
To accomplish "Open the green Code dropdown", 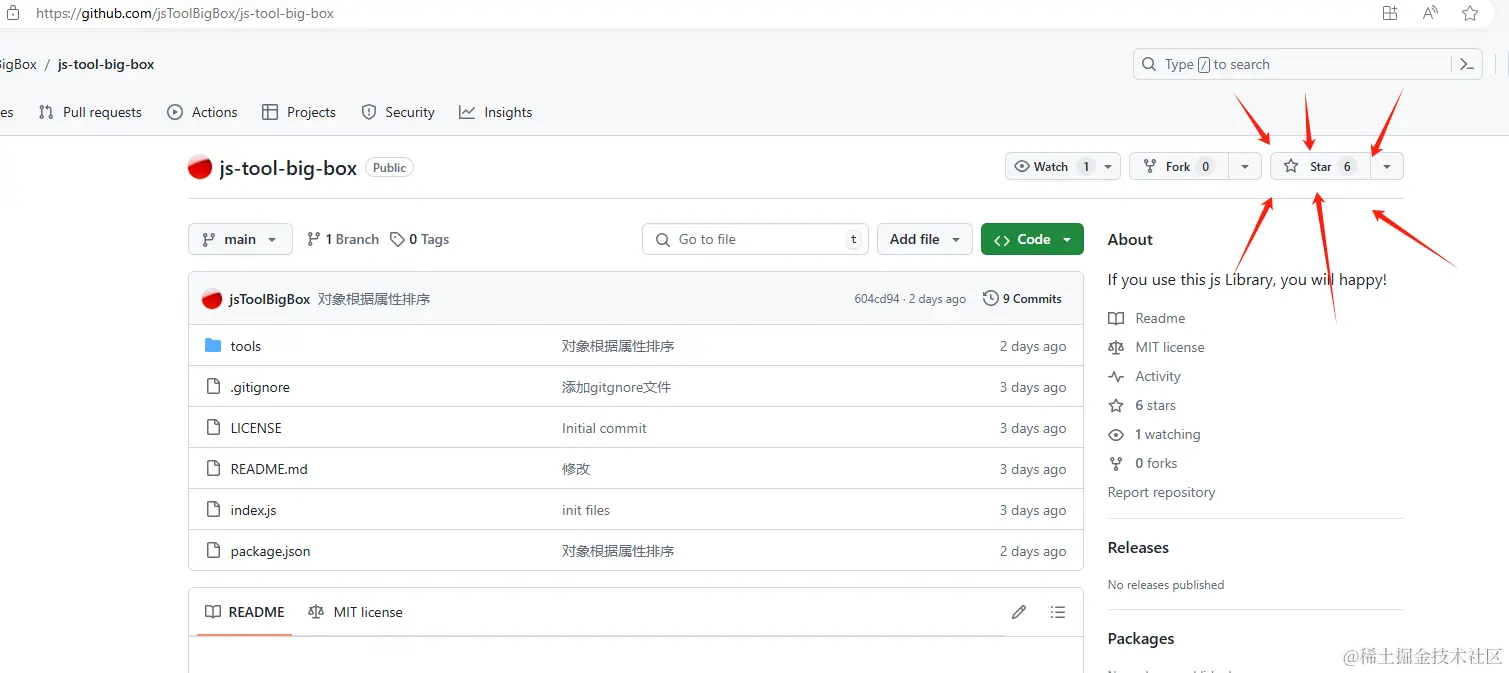I will [1032, 239].
